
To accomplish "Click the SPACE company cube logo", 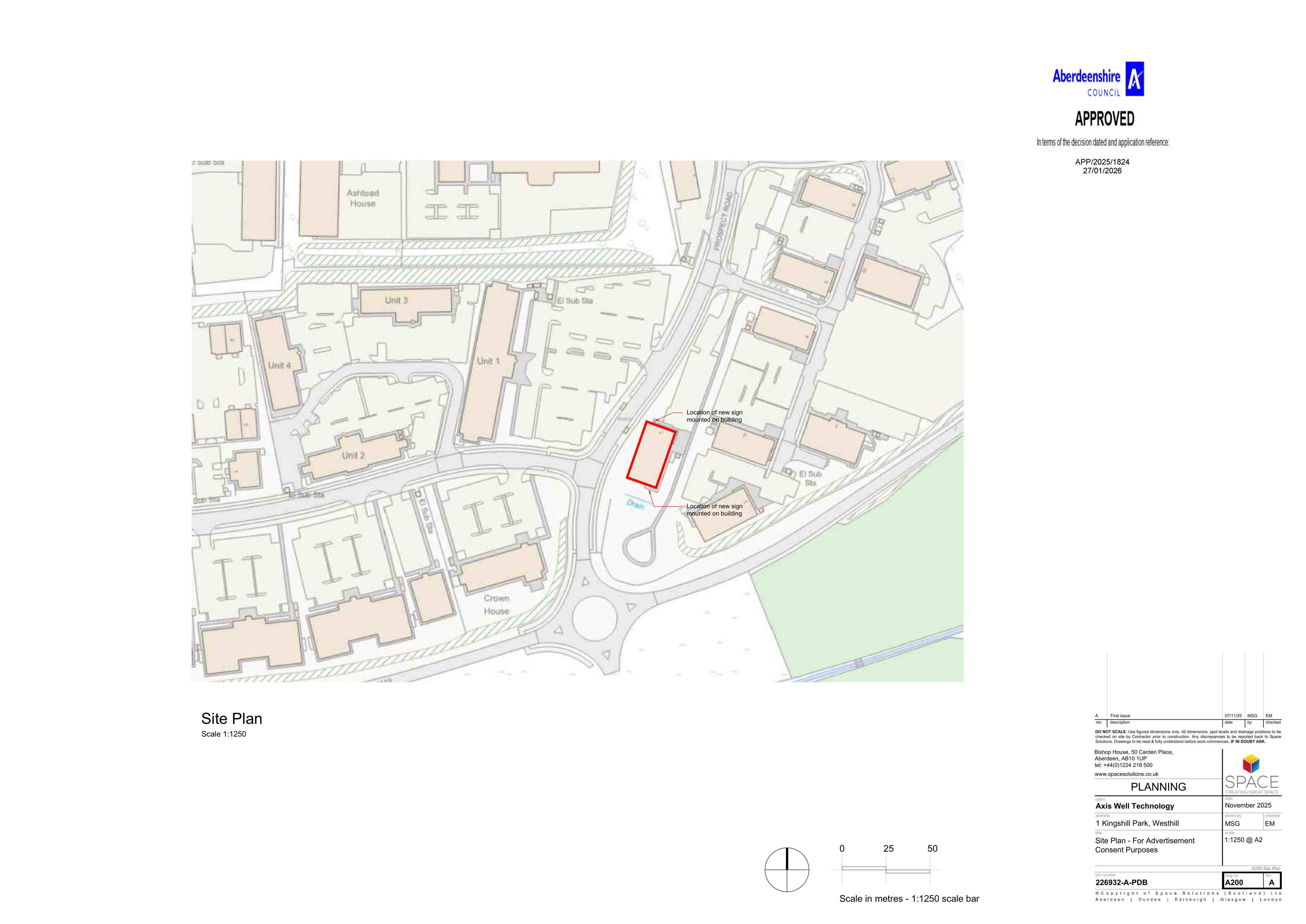I will pos(1251,764).
